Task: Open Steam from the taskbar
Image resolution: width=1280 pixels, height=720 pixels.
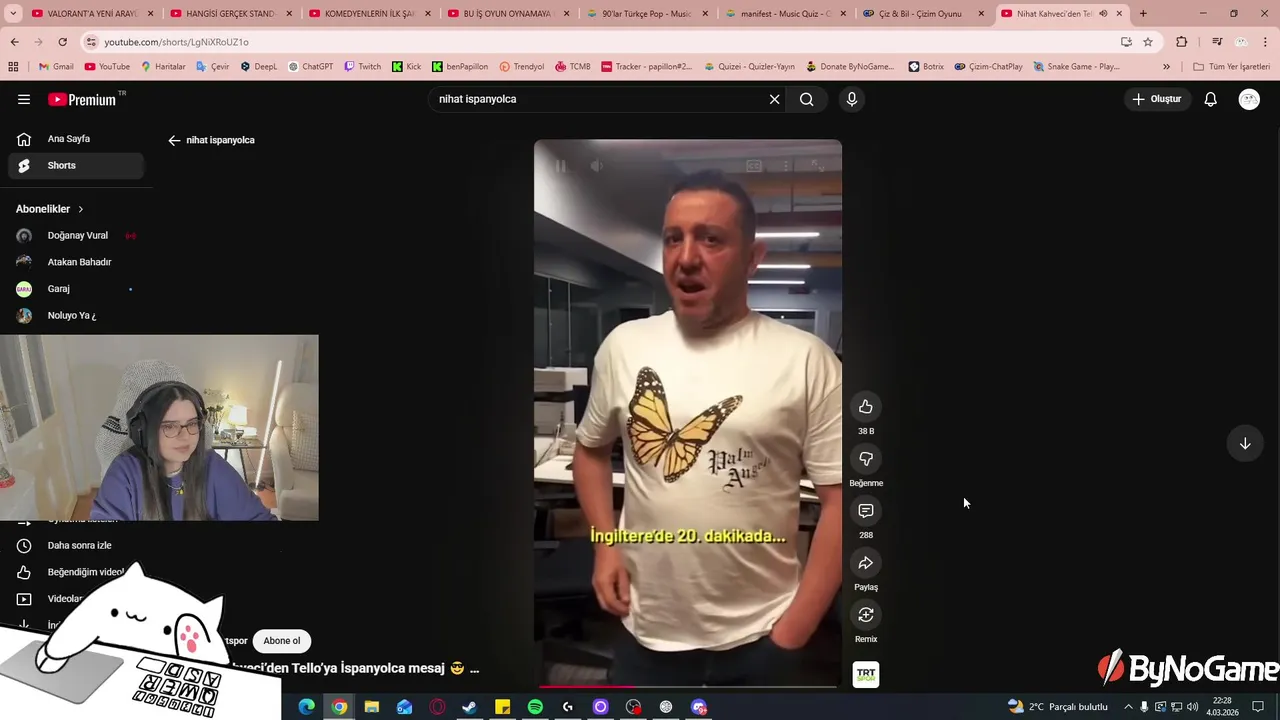Action: pos(469,707)
